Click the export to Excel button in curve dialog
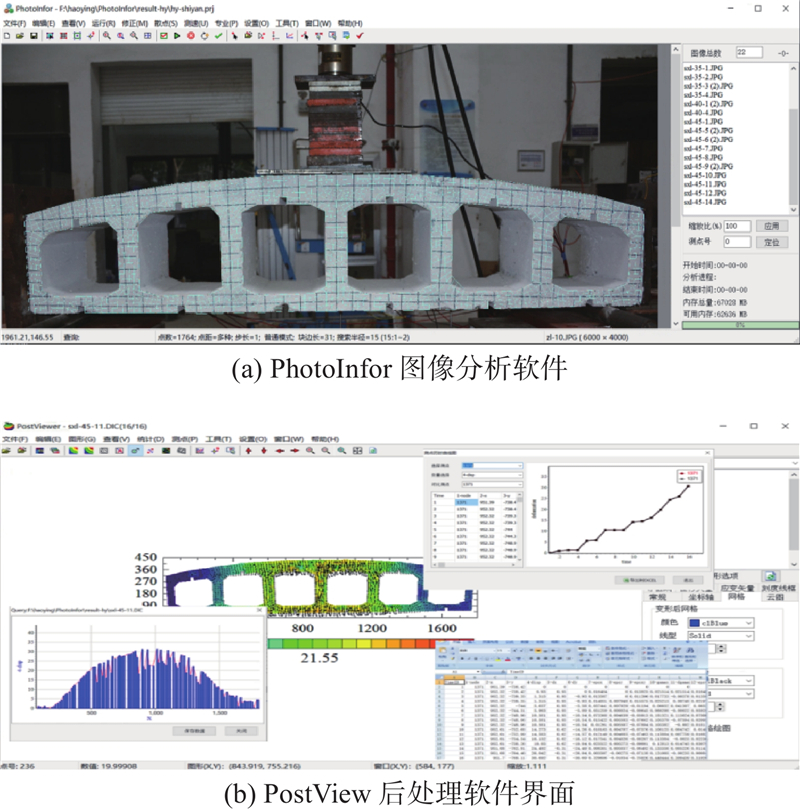The height and width of the screenshot is (811, 800). tap(639, 580)
